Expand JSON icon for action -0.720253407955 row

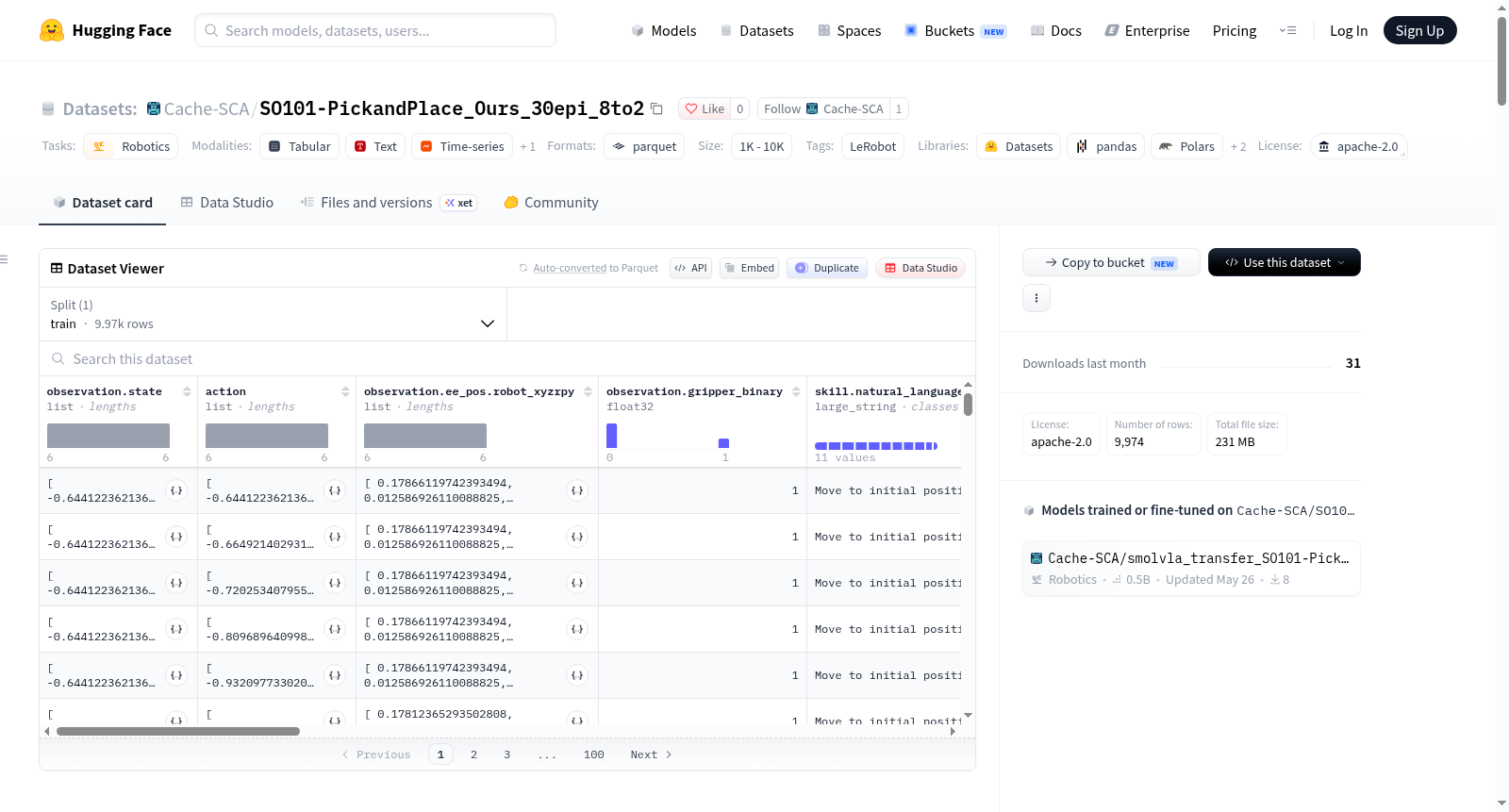pos(335,583)
